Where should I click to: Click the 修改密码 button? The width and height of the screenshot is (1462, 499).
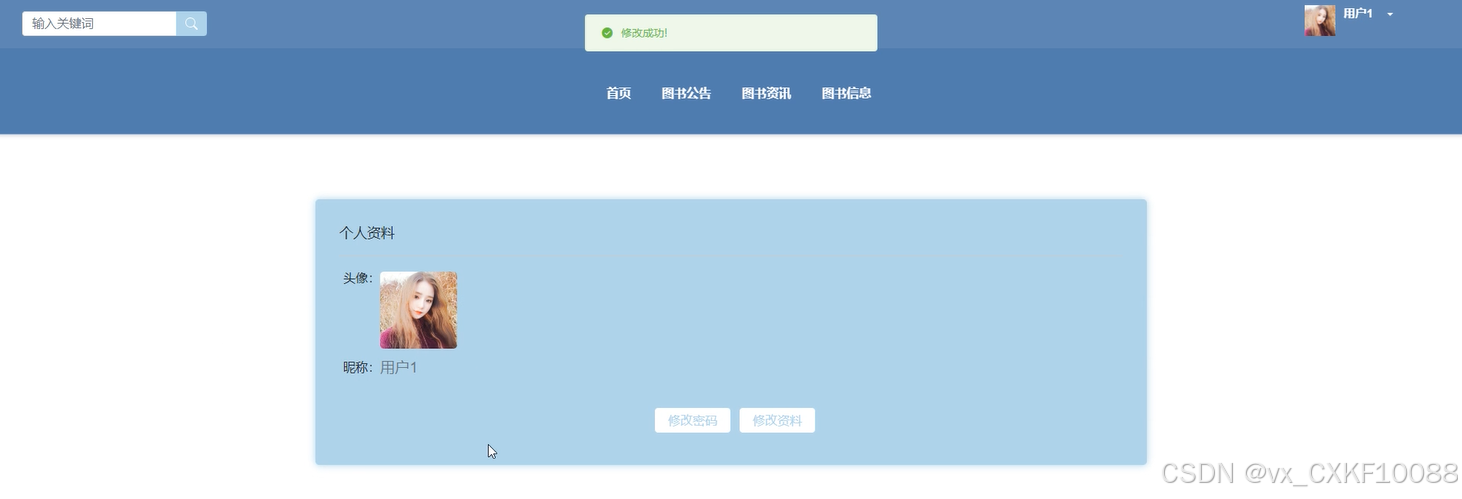[692, 421]
